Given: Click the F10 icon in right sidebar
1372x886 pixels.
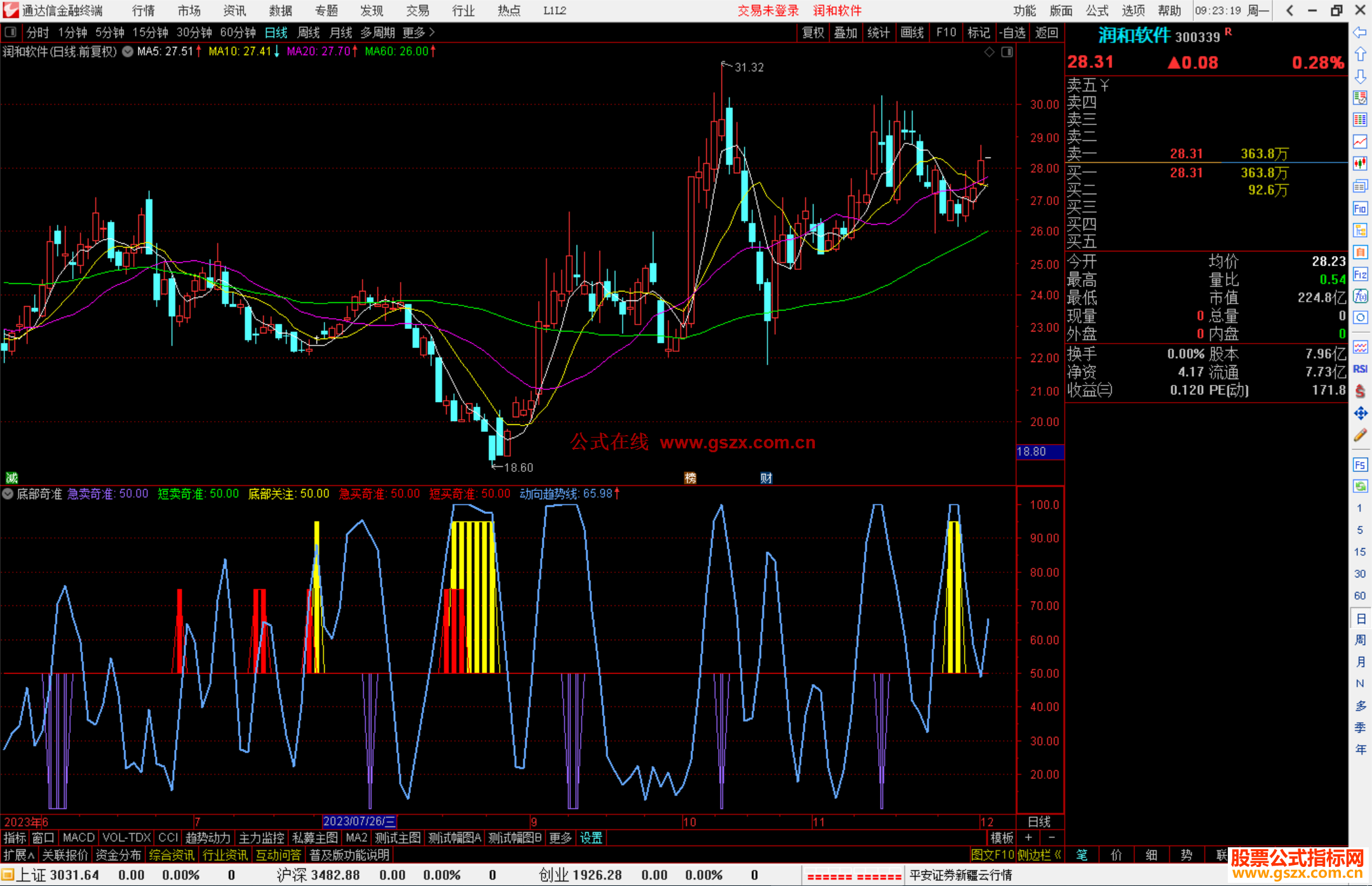Looking at the screenshot, I should click(1360, 208).
